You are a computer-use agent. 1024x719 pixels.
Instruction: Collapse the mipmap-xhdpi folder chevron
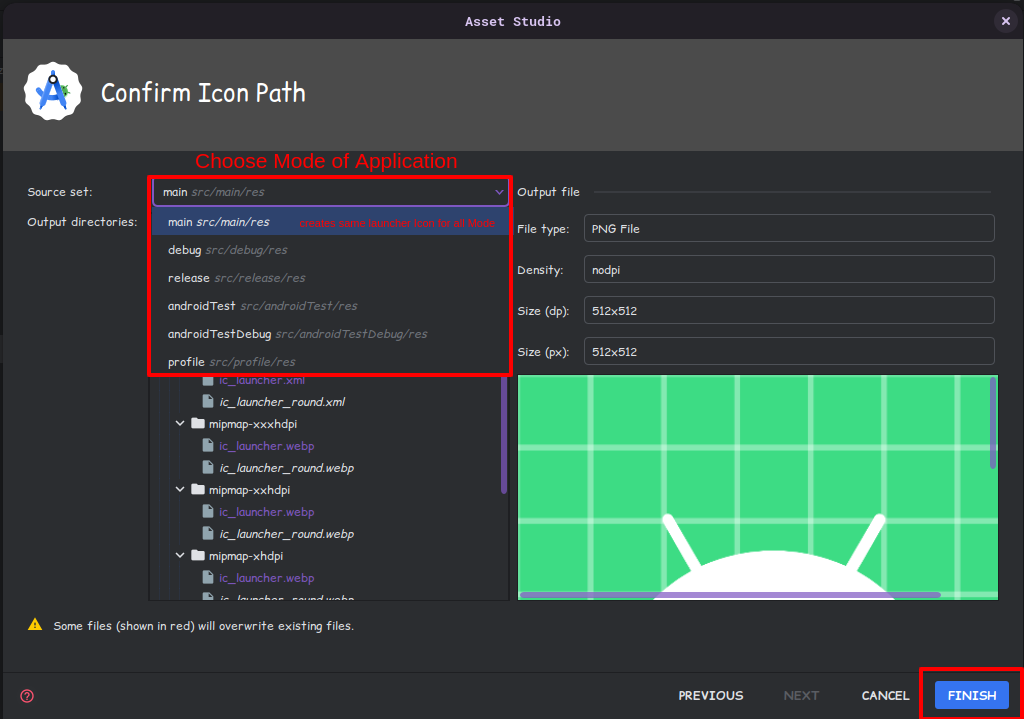181,556
